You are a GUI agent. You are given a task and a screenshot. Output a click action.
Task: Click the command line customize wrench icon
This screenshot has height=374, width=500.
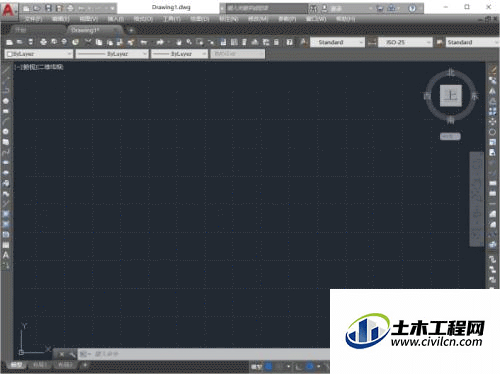point(71,354)
